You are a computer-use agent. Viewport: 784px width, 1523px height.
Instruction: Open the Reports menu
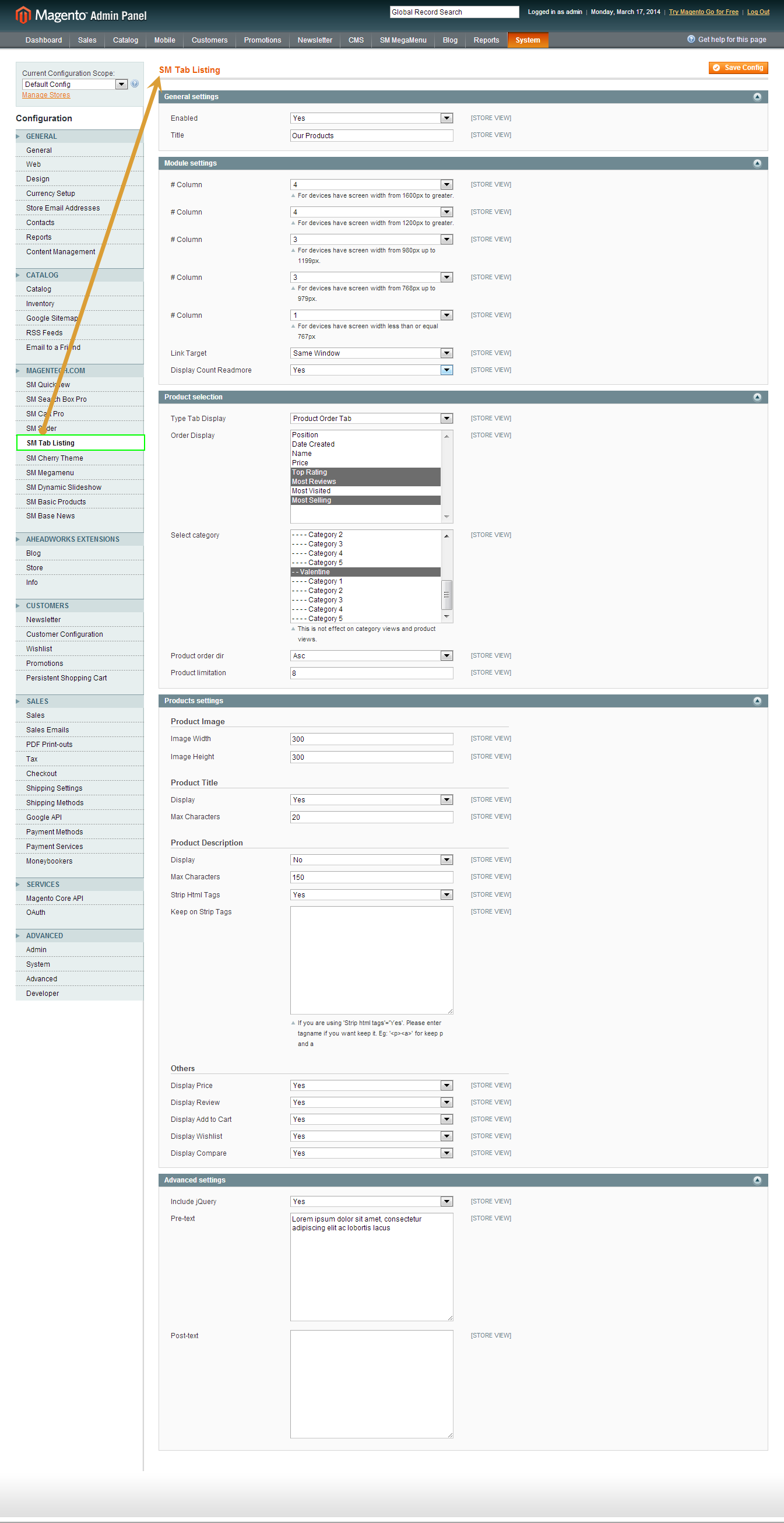tap(486, 40)
